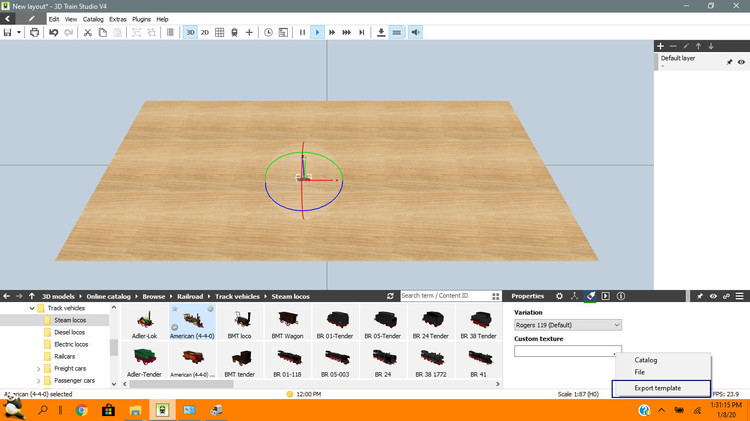The height and width of the screenshot is (421, 750).
Task: Open the info properties tab
Action: (x=621, y=296)
